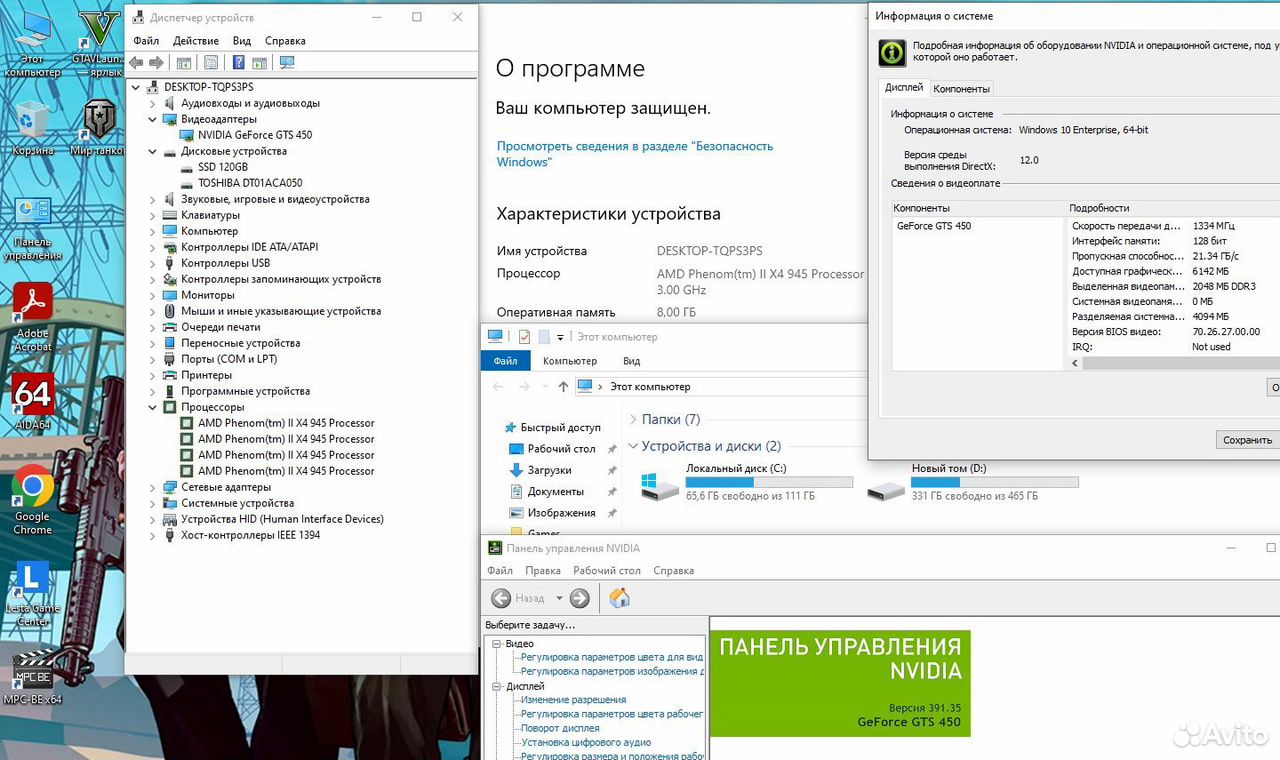Screen dimensions: 1280x760
Task: Open World of Tanks desktop icon
Action: 98,127
